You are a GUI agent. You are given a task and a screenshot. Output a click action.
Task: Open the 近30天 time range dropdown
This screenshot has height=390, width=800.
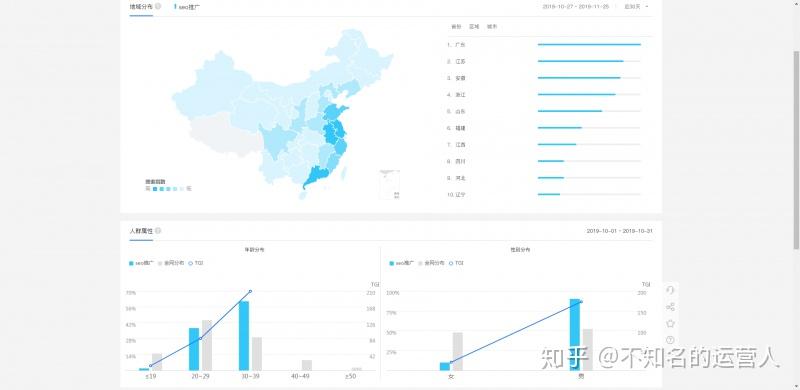636,7
